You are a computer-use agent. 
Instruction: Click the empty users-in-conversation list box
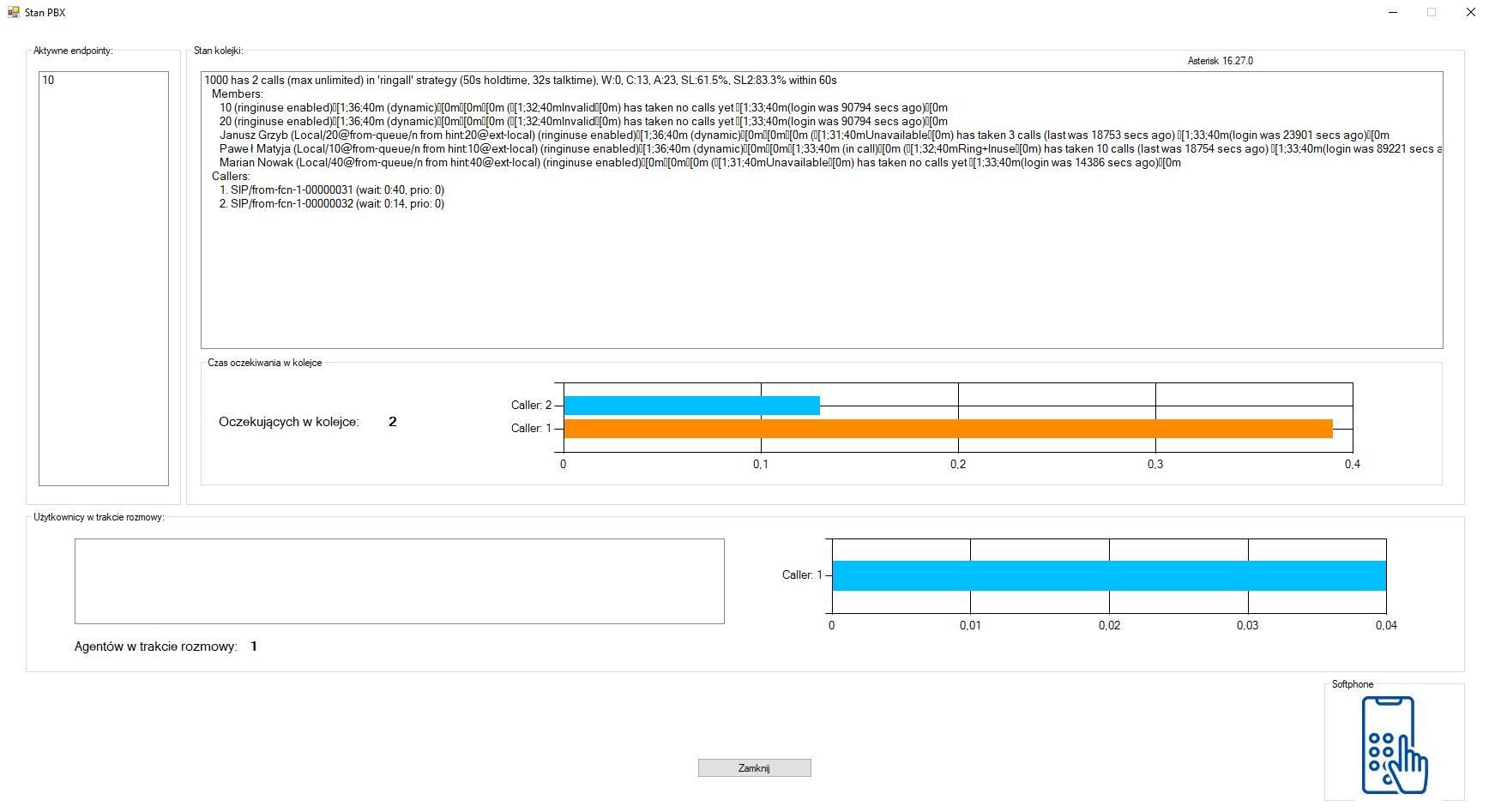pos(399,581)
